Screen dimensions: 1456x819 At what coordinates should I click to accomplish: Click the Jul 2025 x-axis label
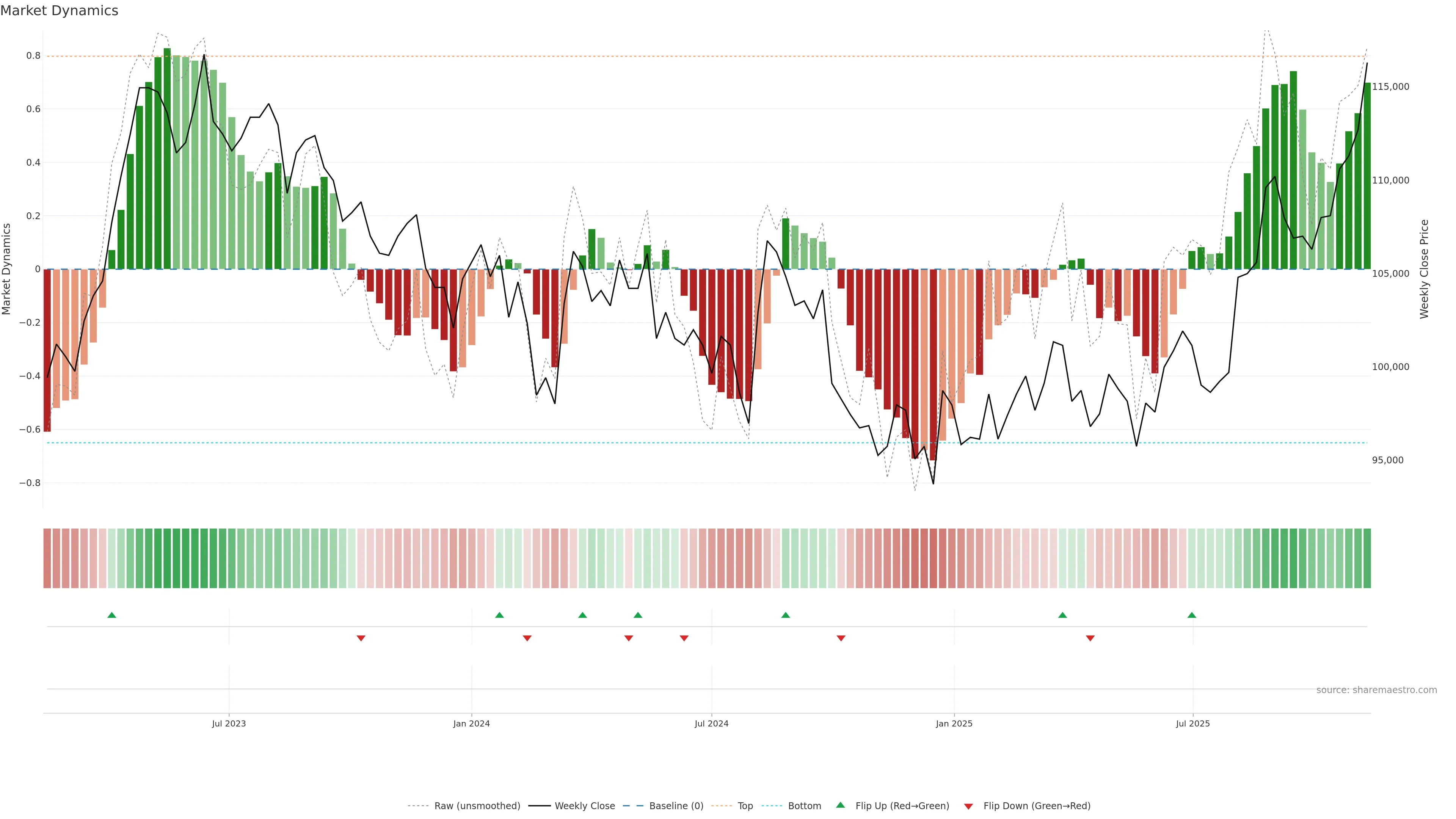(x=1192, y=723)
